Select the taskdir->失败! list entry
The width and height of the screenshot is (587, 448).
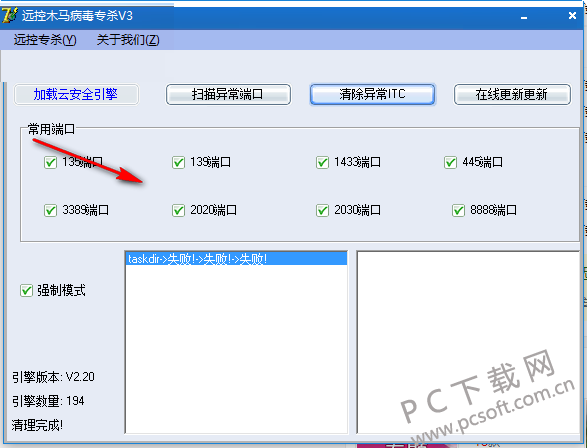pos(237,259)
